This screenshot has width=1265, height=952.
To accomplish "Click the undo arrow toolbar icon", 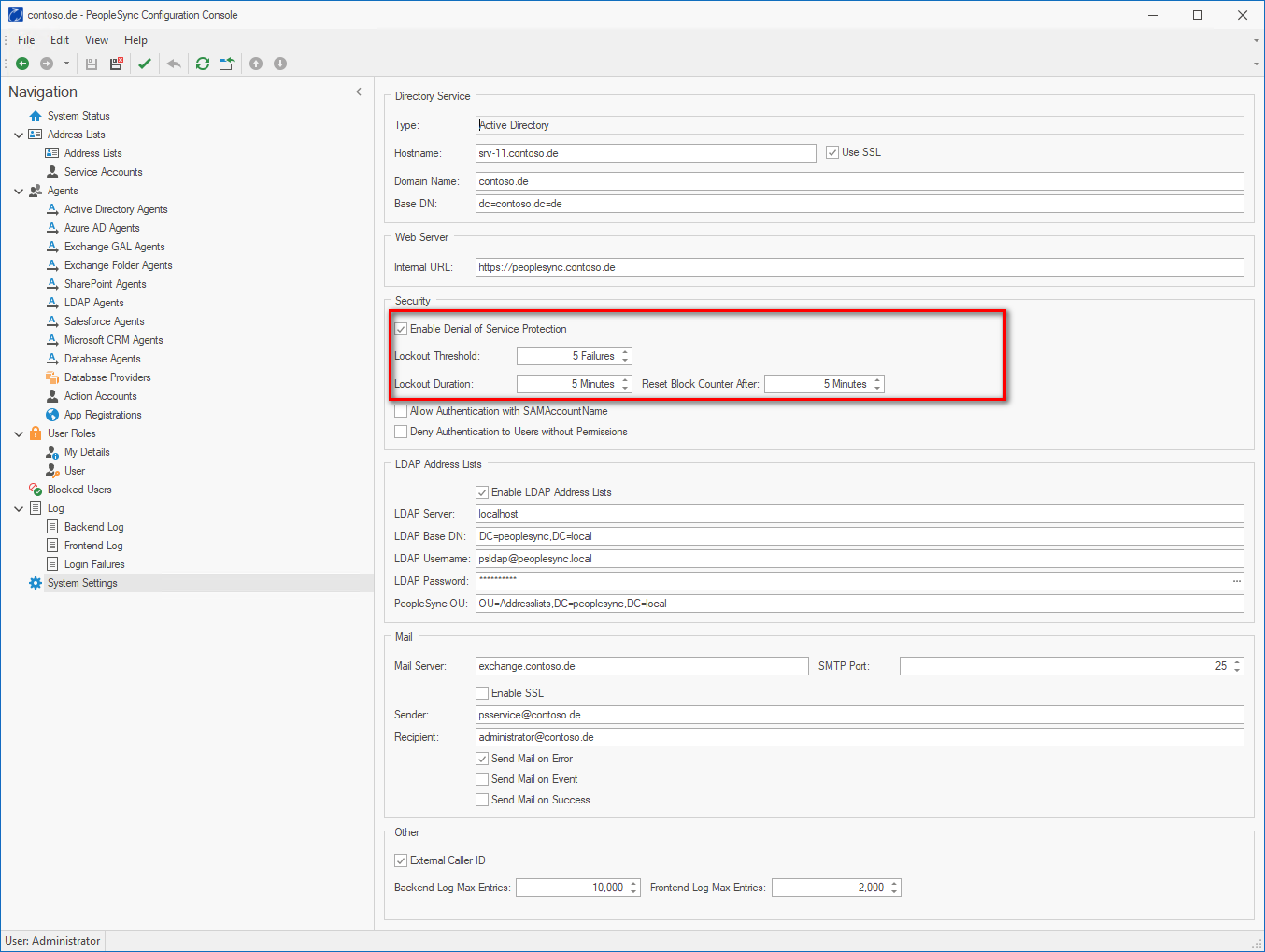I will (x=174, y=64).
